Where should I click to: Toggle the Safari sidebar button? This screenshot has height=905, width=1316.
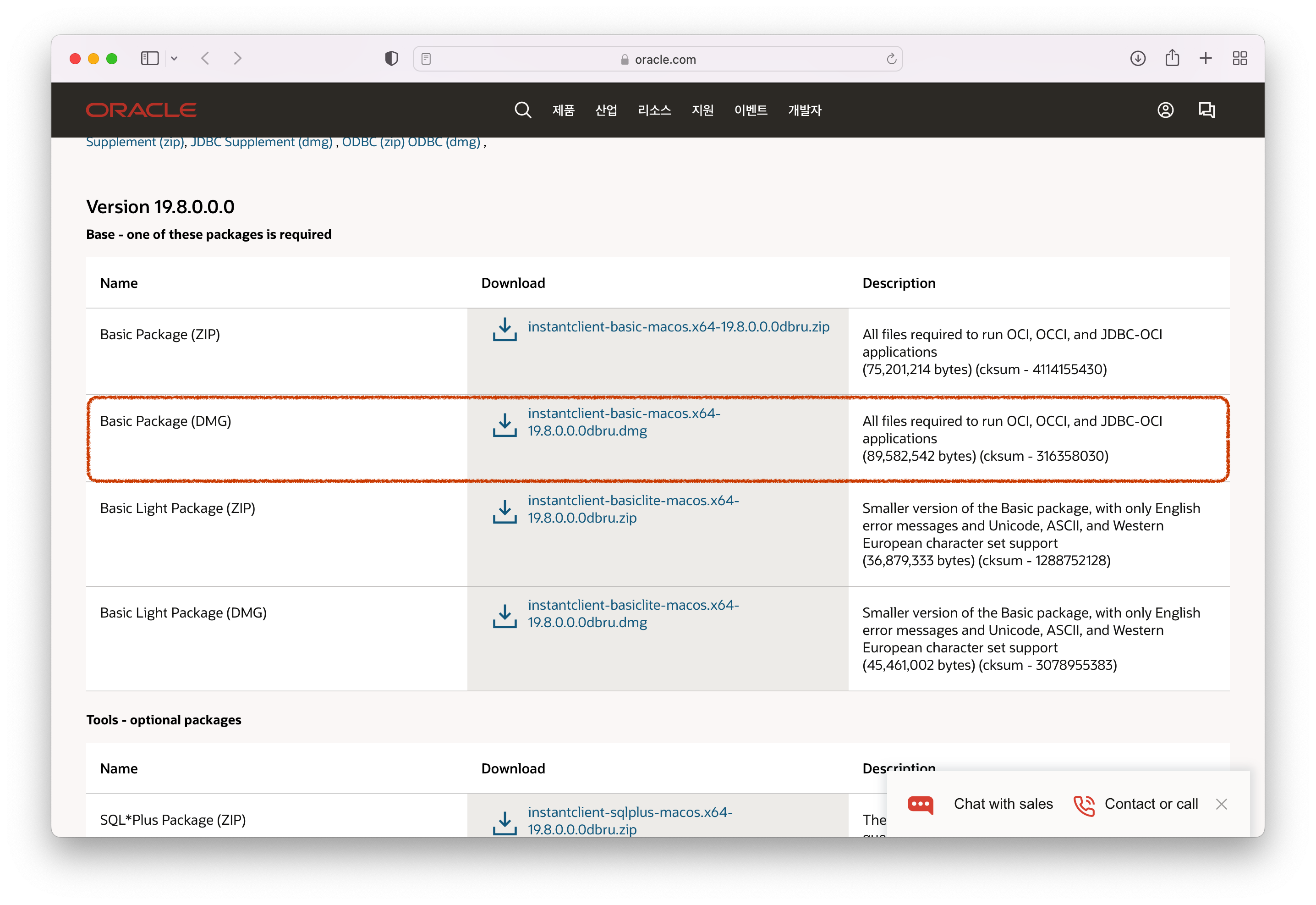[x=150, y=58]
